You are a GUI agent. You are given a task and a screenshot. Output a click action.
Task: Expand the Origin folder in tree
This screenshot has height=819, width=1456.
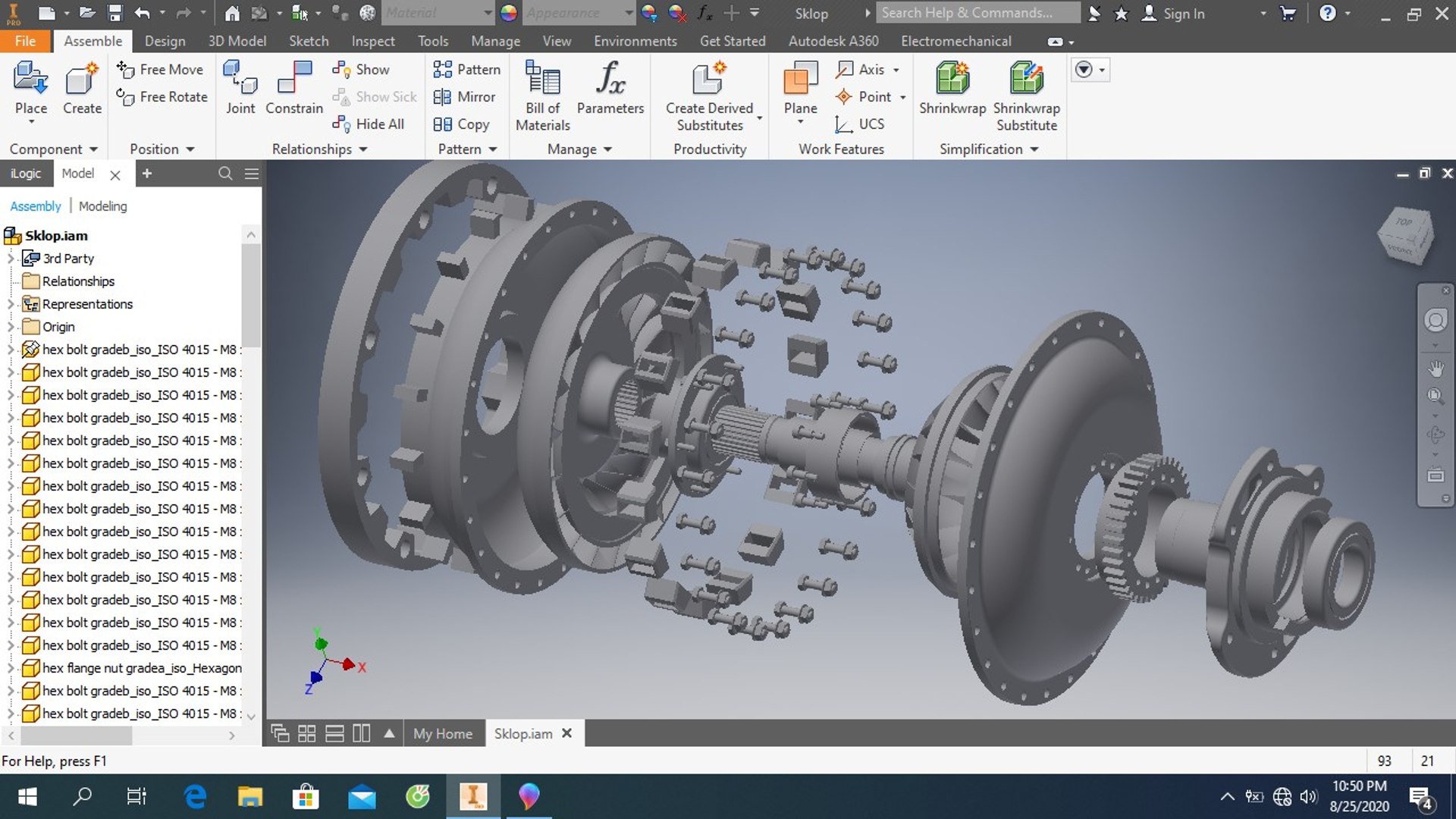[x=8, y=326]
